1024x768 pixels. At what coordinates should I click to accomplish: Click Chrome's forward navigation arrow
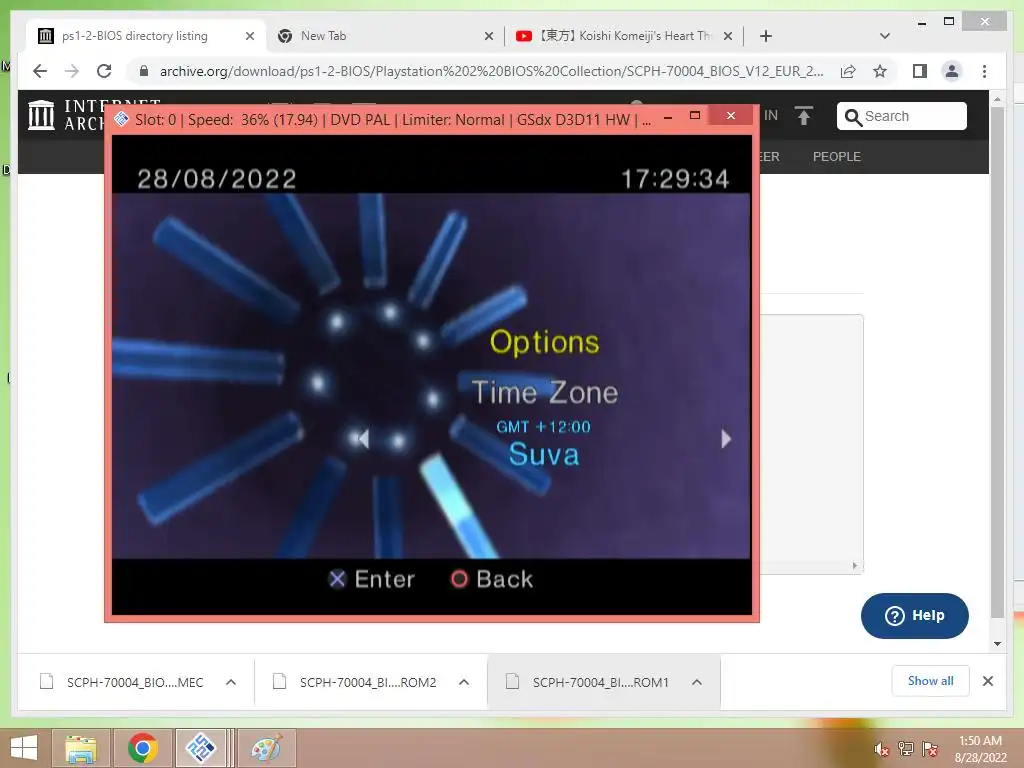(72, 71)
